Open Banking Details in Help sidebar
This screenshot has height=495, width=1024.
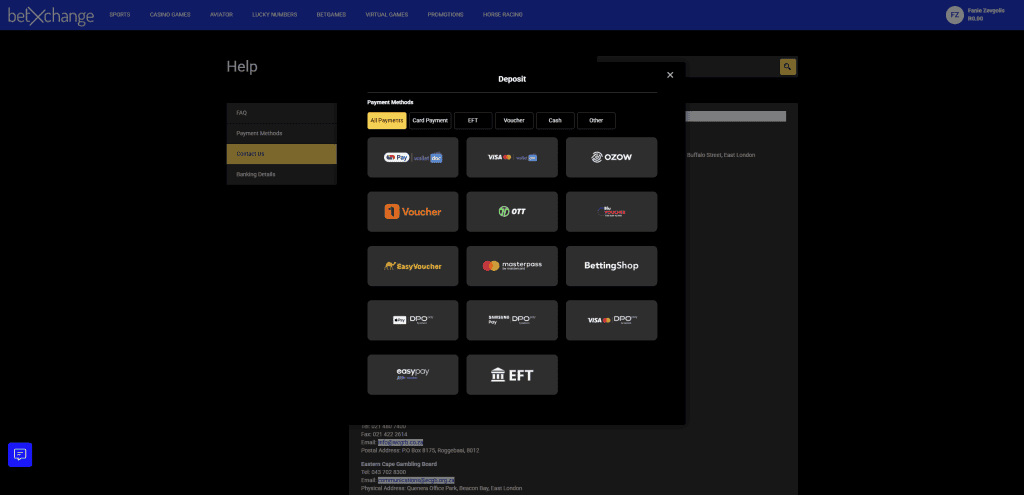click(281, 174)
